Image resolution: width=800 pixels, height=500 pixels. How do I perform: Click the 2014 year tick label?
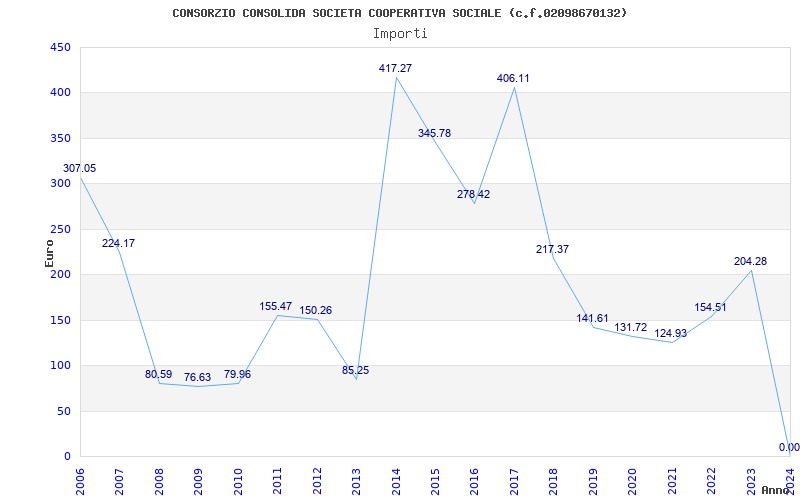pos(396,482)
